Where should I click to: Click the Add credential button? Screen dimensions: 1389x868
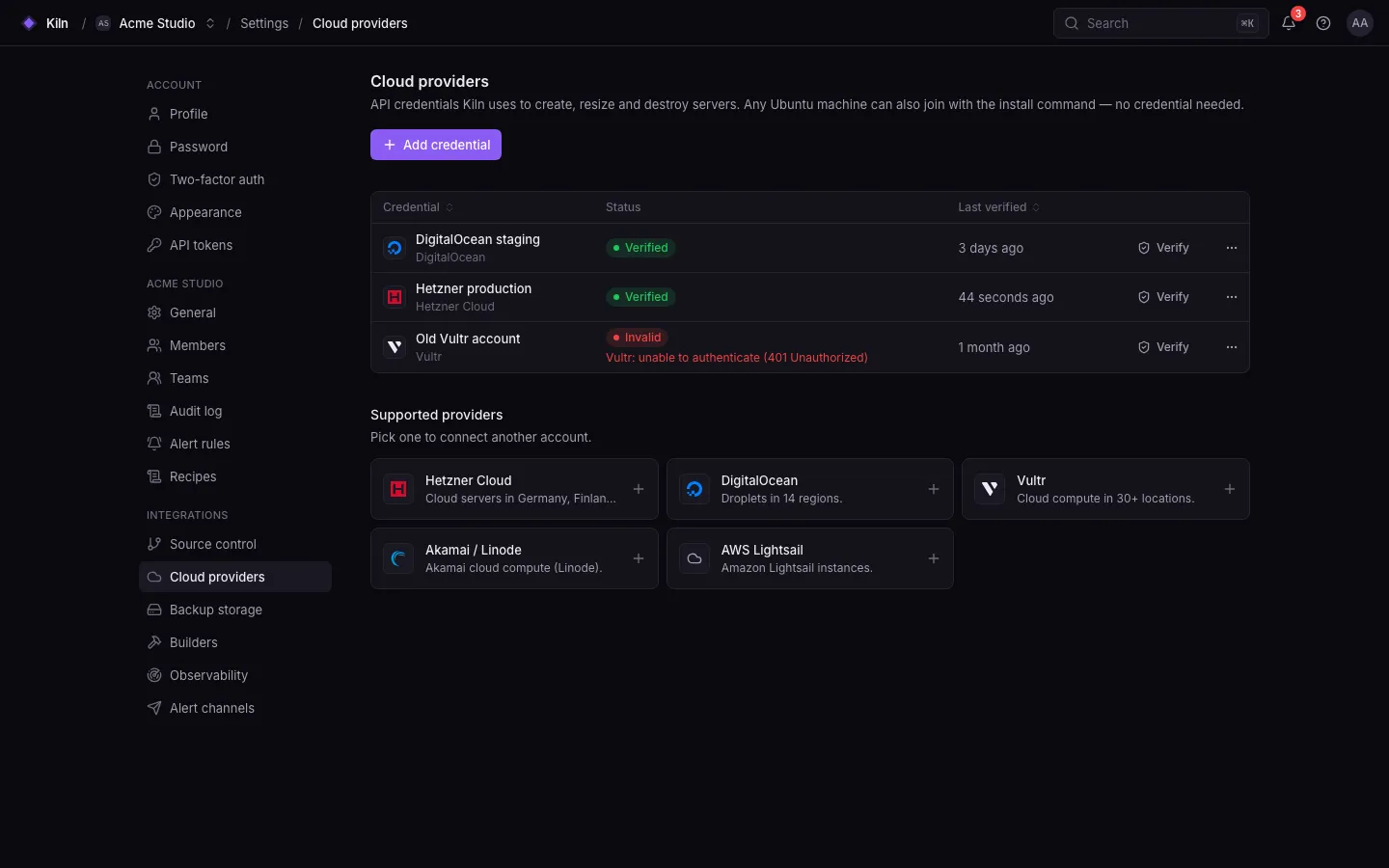tap(436, 145)
